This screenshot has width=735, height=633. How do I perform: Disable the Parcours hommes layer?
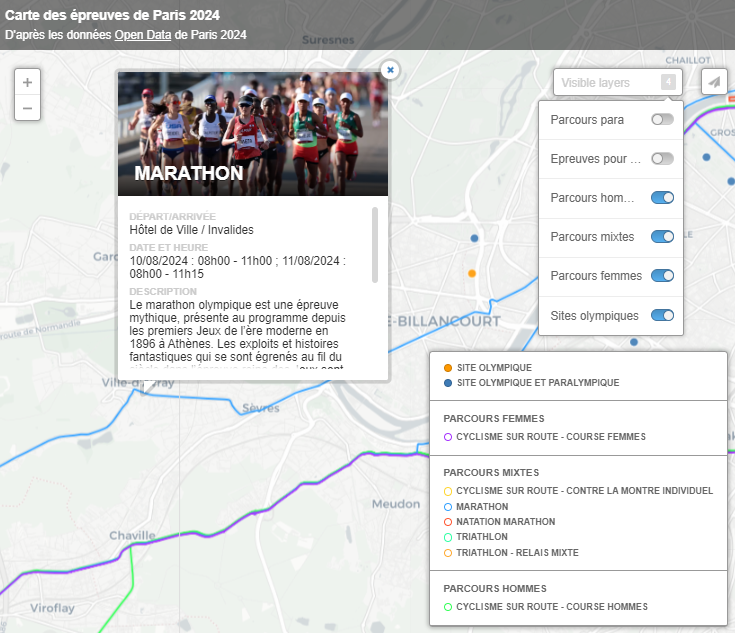662,198
